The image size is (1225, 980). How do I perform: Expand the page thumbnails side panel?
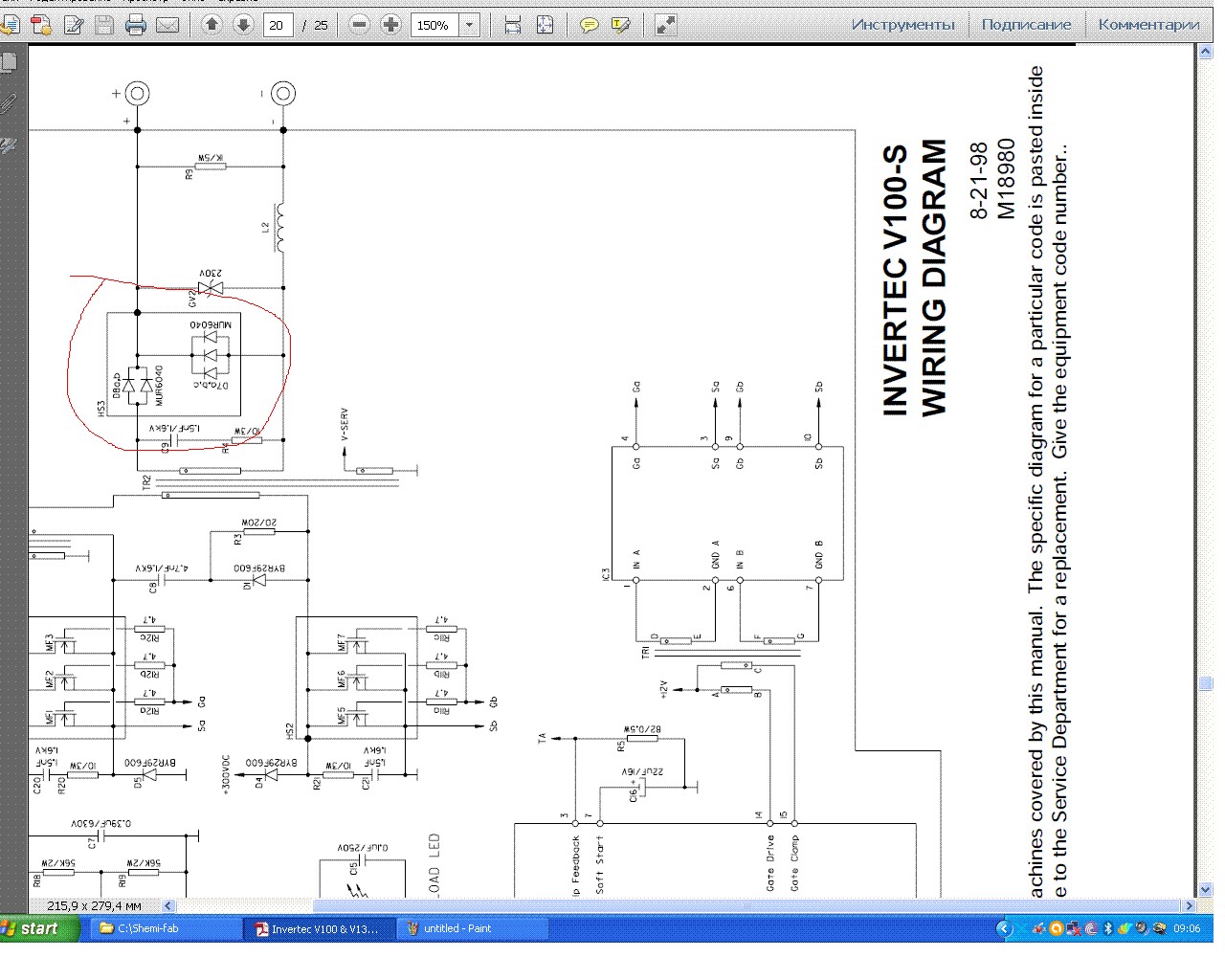[10, 64]
